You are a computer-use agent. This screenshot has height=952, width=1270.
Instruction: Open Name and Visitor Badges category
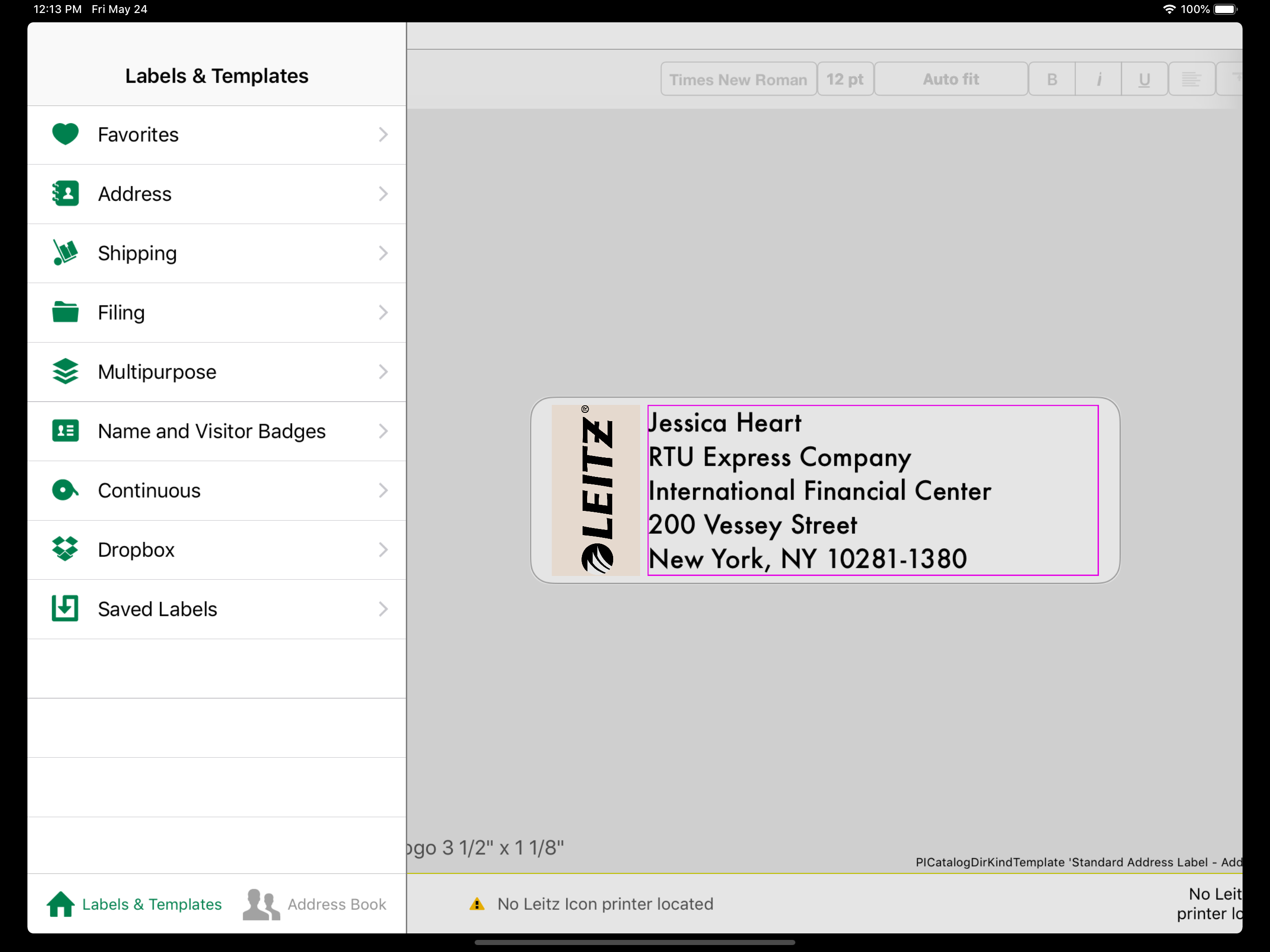[x=217, y=431]
